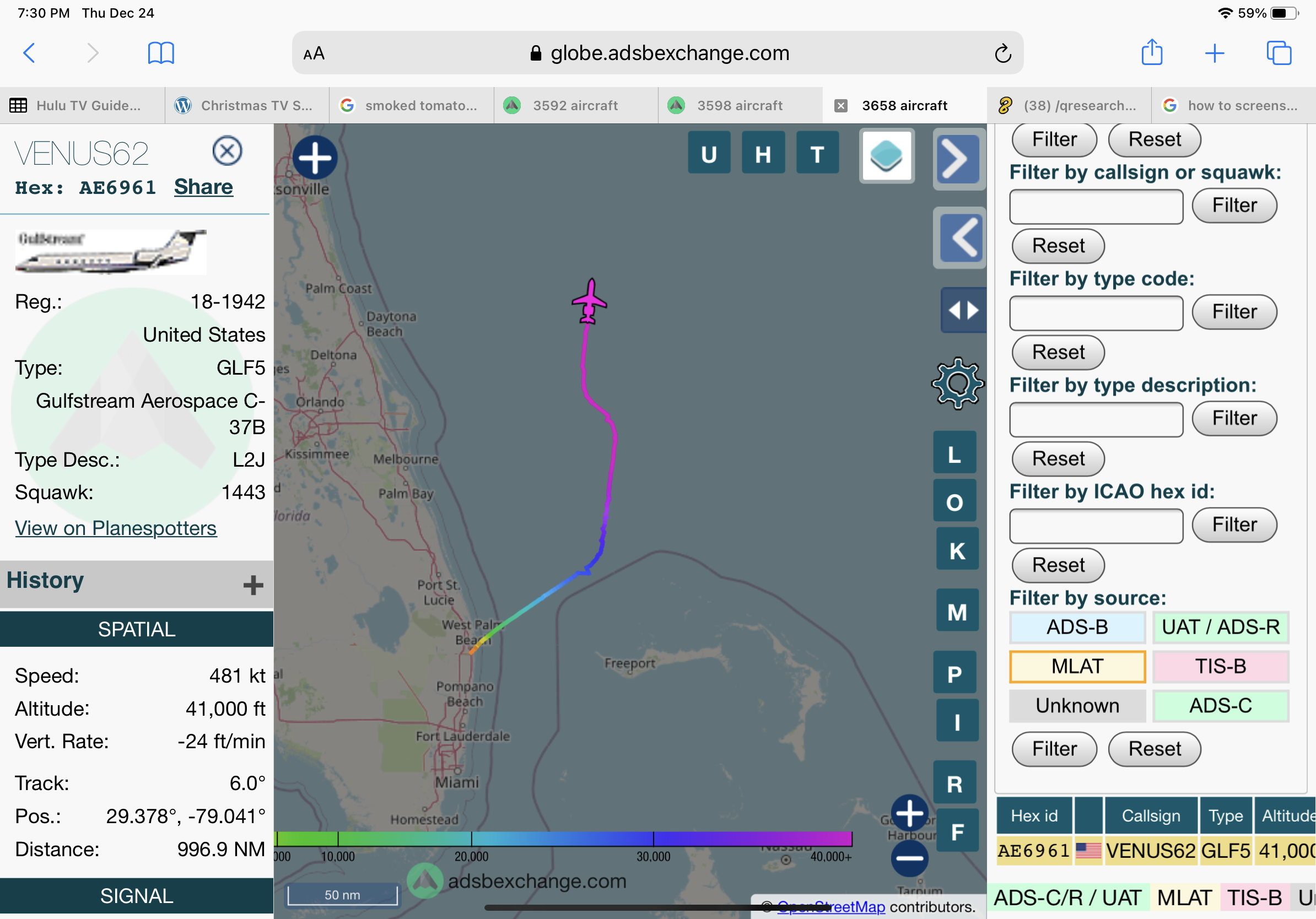Click the left chevron sidebar arrow button
1316x919 pixels.
pos(959,237)
